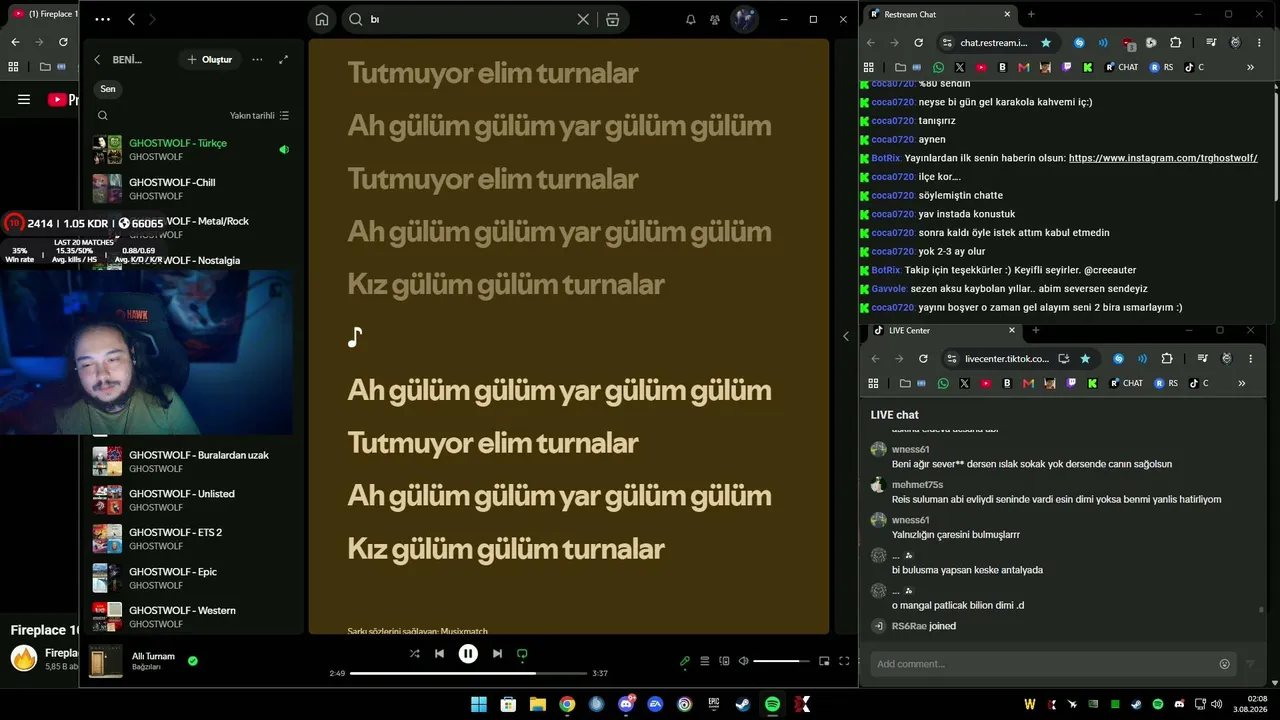1280x720 pixels.
Task: Go back in Spotify navigation
Action: pos(131,19)
